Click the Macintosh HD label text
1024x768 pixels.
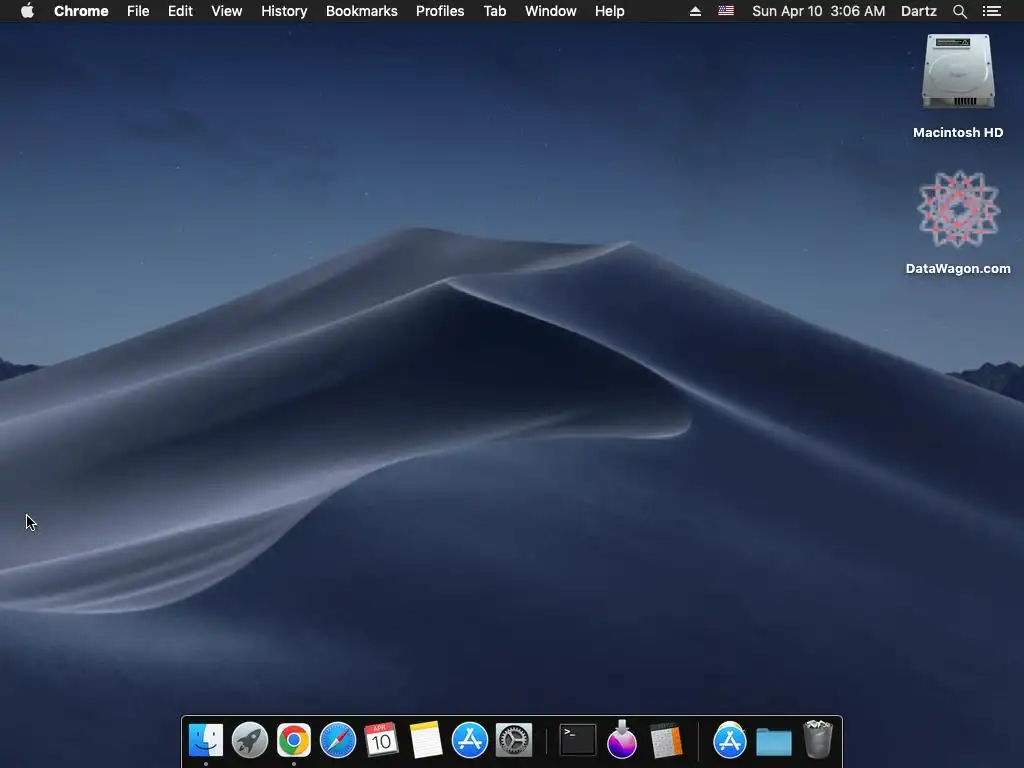coord(958,133)
